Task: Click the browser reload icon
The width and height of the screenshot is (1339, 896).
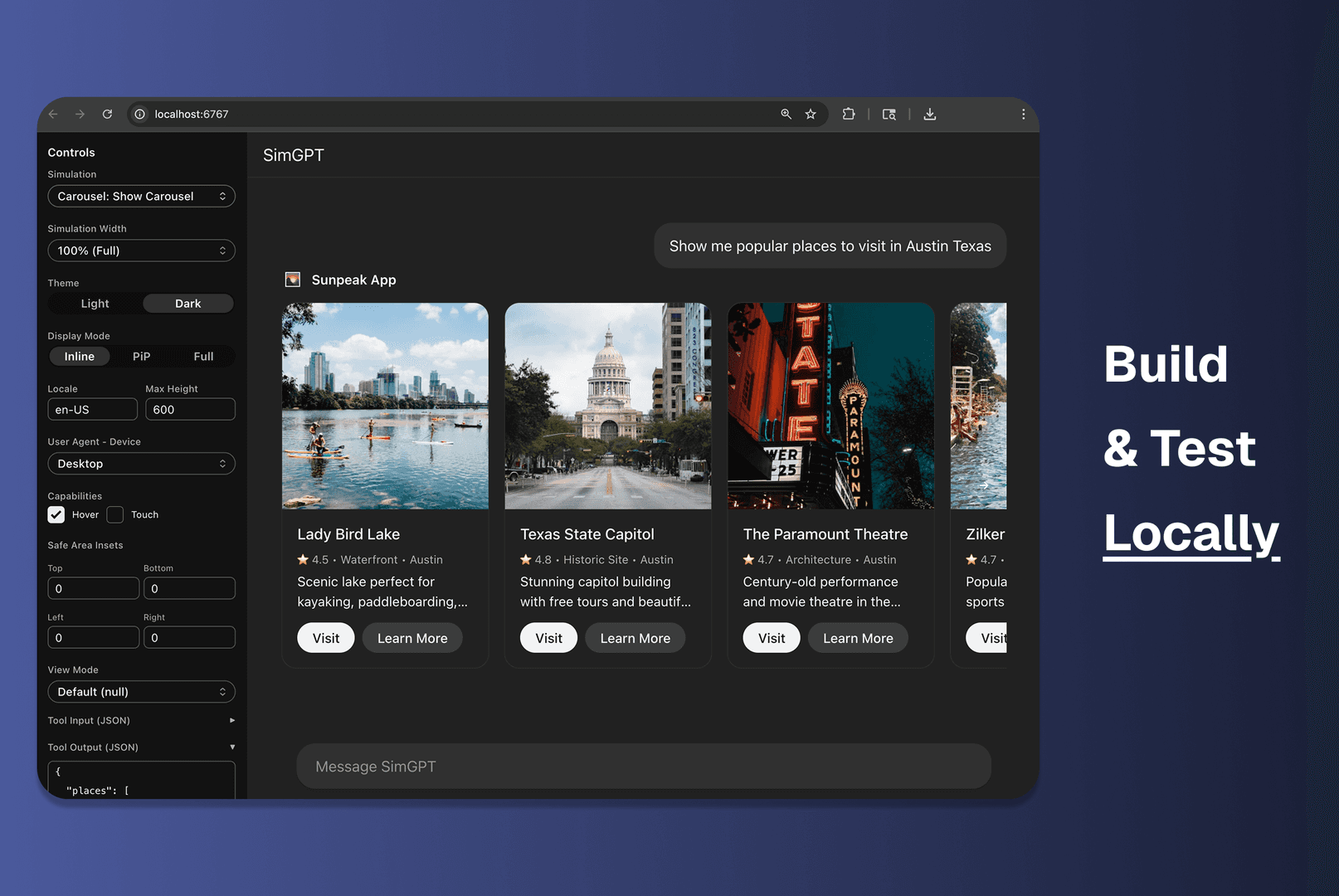Action: coord(107,114)
